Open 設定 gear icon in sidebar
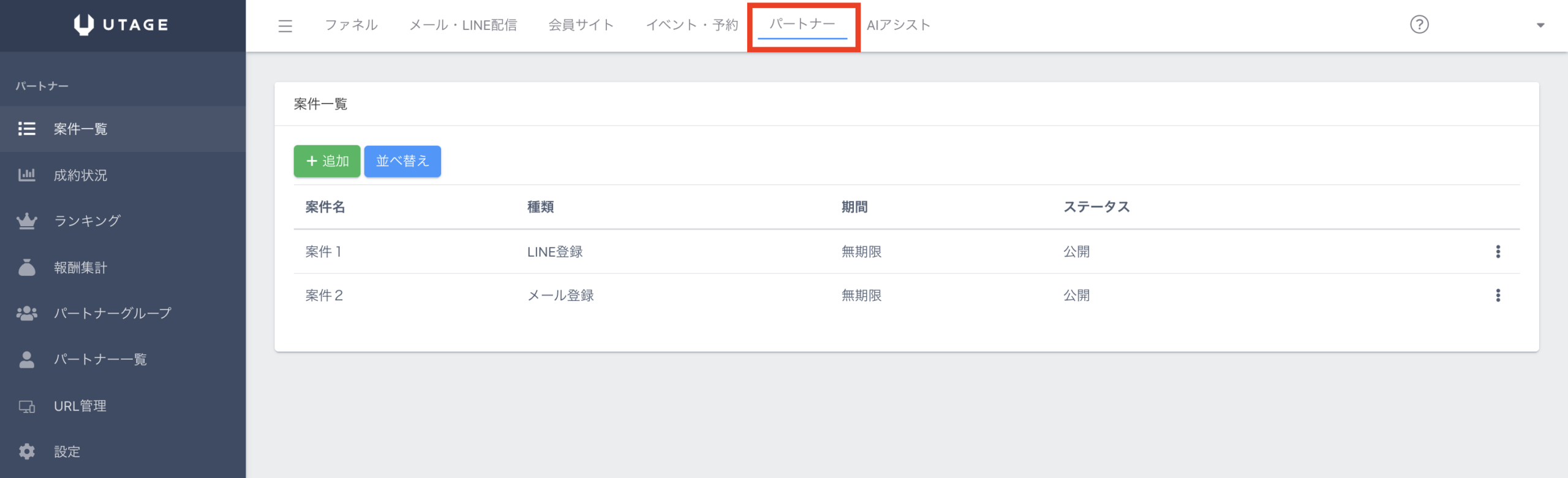This screenshot has height=478, width=1568. (26, 452)
